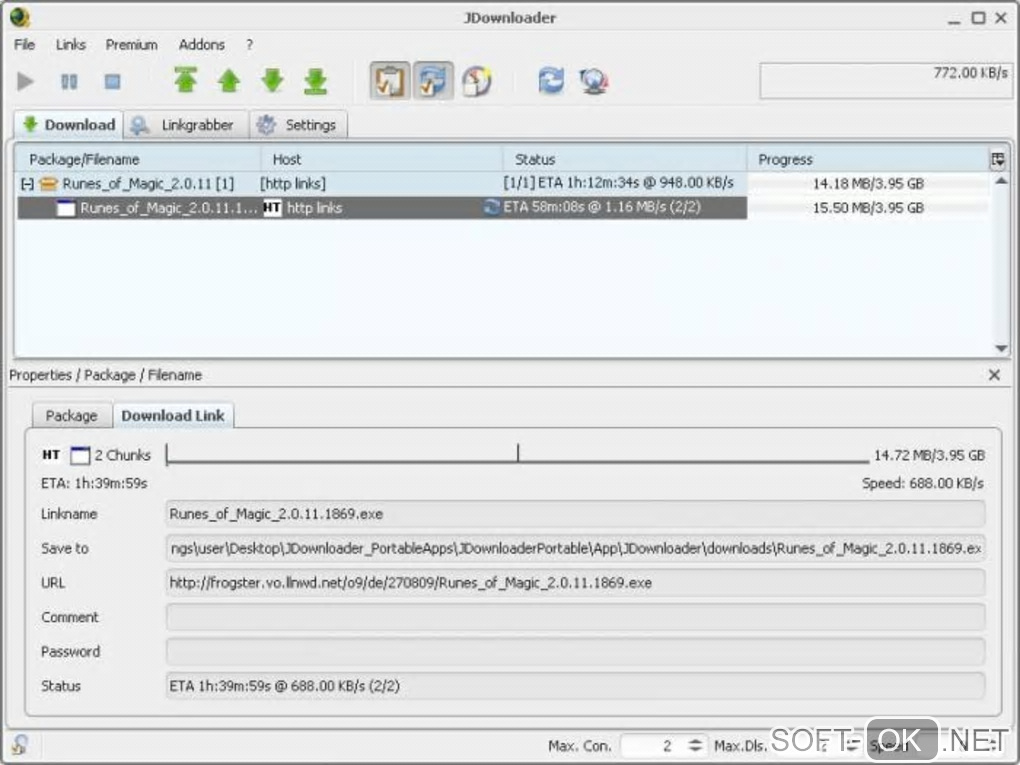Click the 15.50 MB/3.95 GB progress cell
This screenshot has height=765, width=1020.
pyautogui.click(x=868, y=208)
